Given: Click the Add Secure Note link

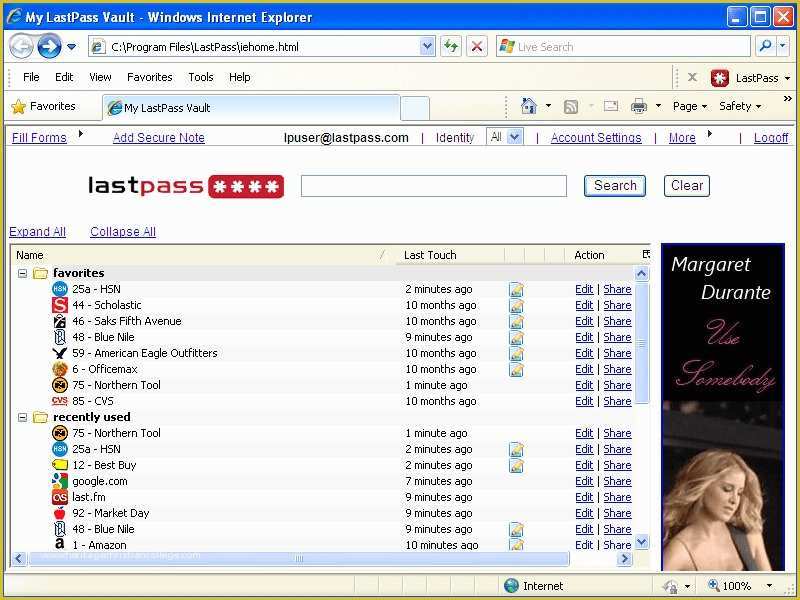Looking at the screenshot, I should coord(159,138).
